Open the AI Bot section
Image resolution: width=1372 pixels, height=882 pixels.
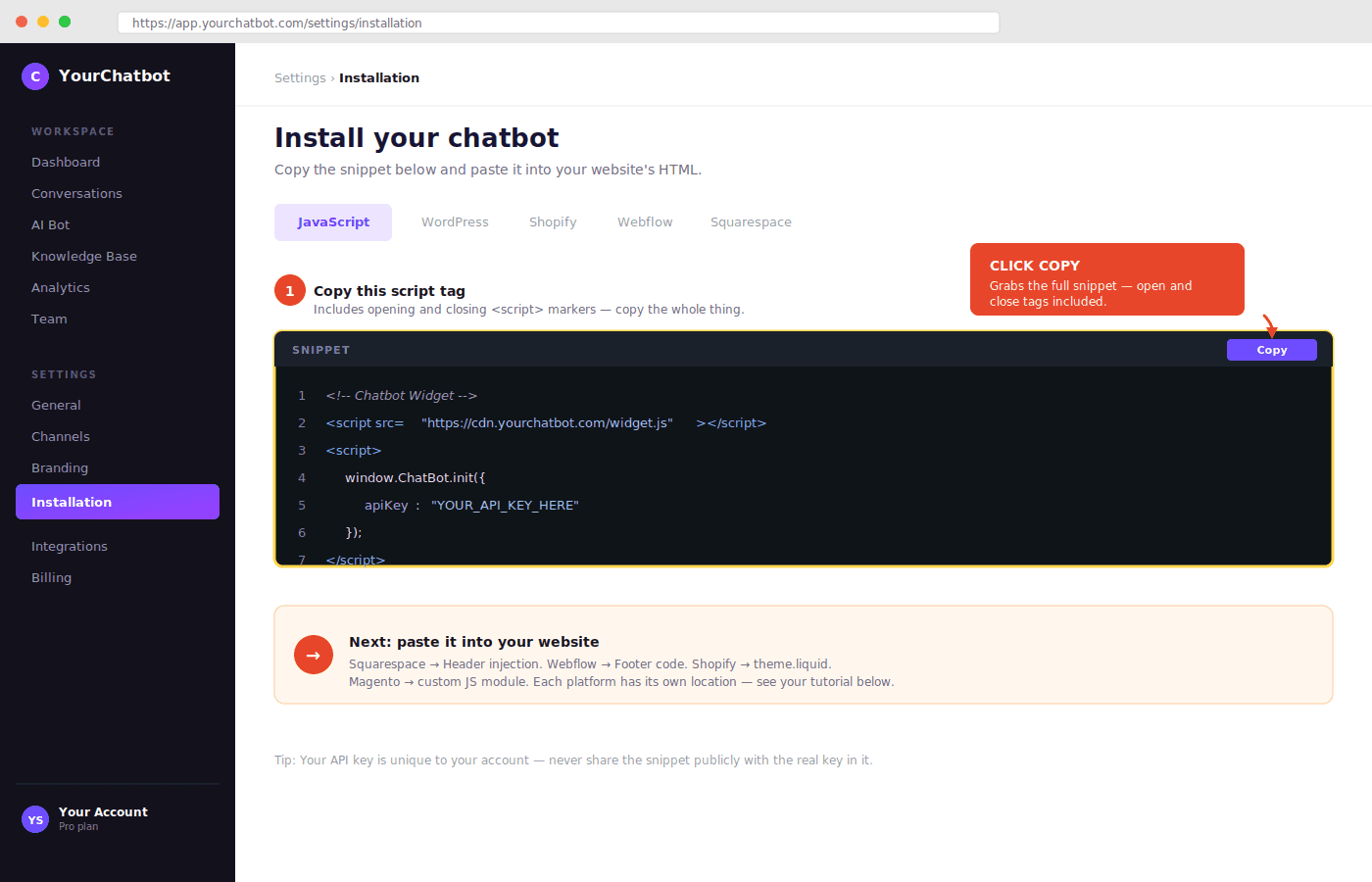tap(50, 224)
